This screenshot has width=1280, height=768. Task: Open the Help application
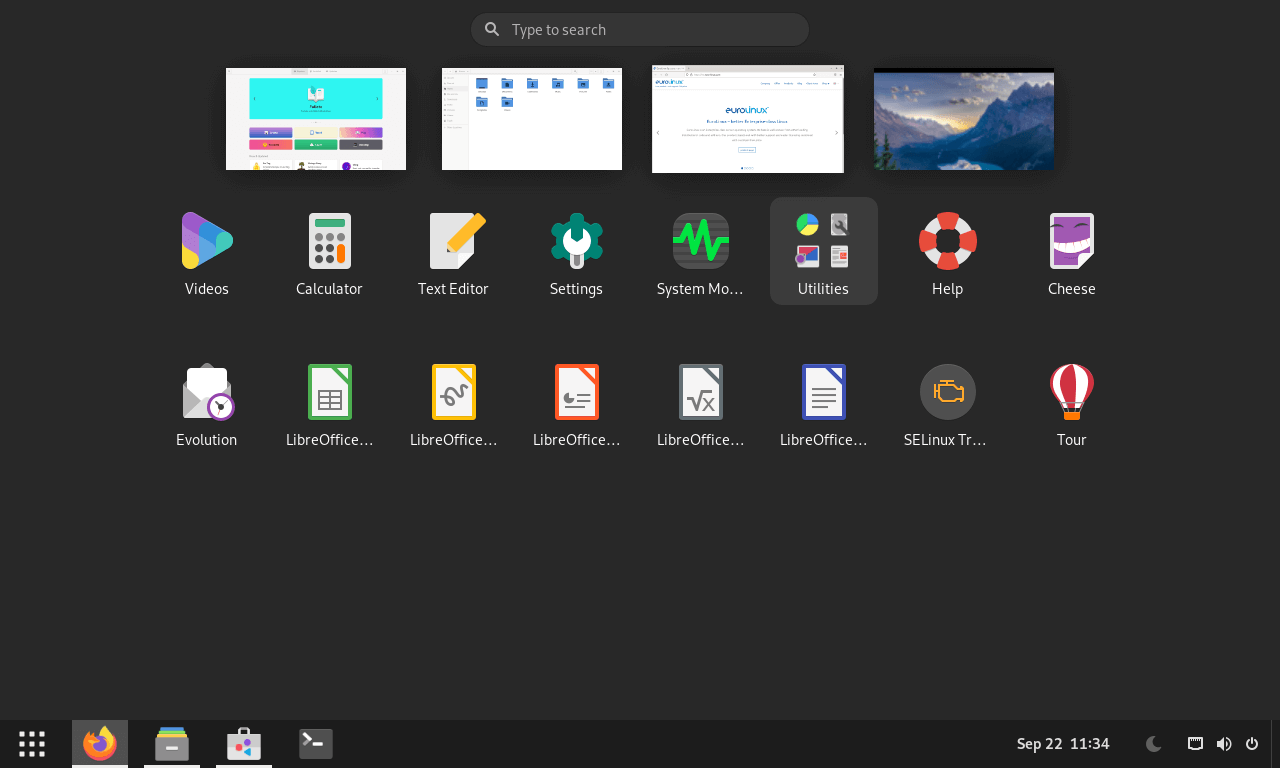[947, 252]
